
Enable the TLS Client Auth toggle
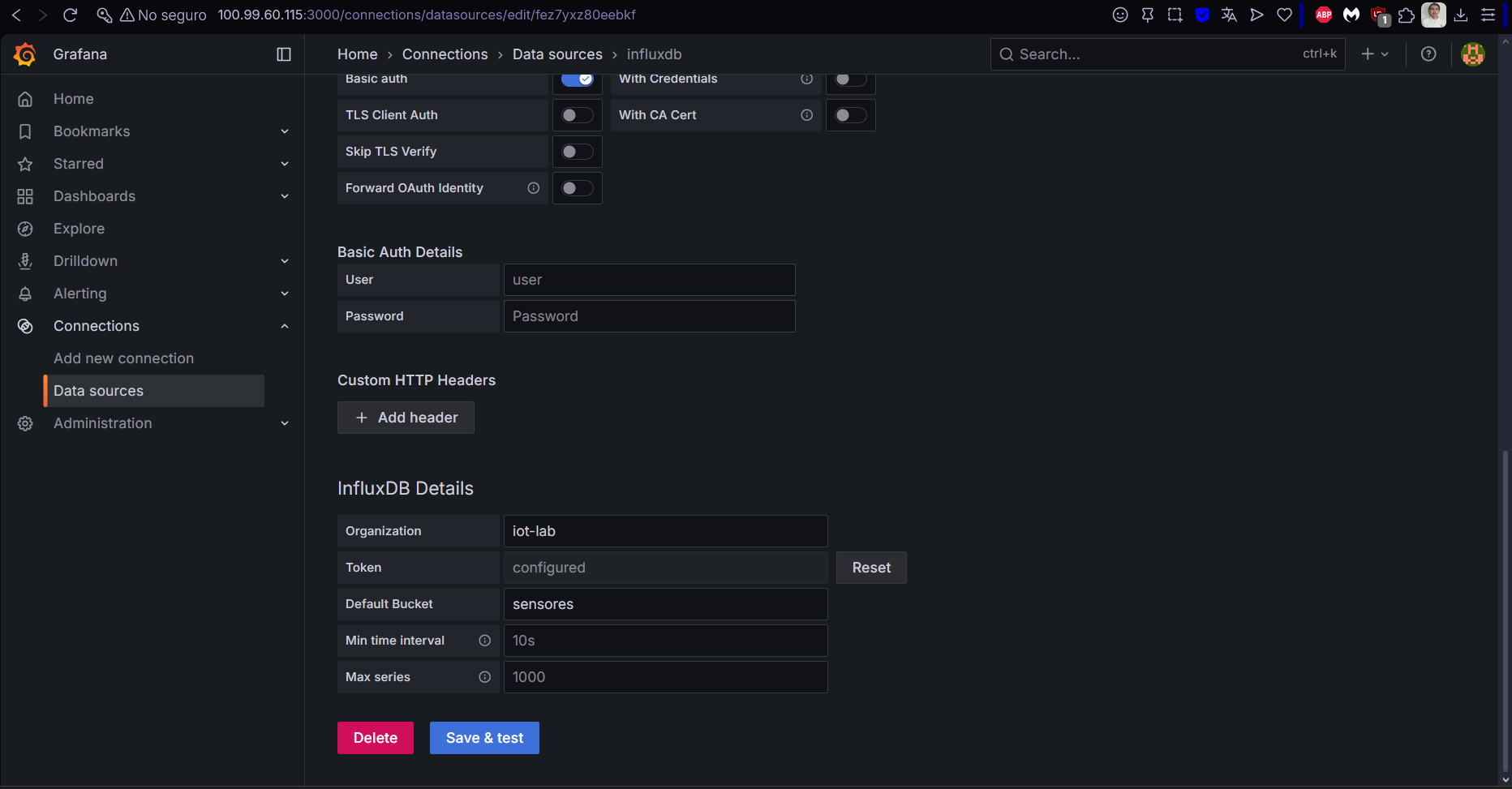(x=578, y=115)
